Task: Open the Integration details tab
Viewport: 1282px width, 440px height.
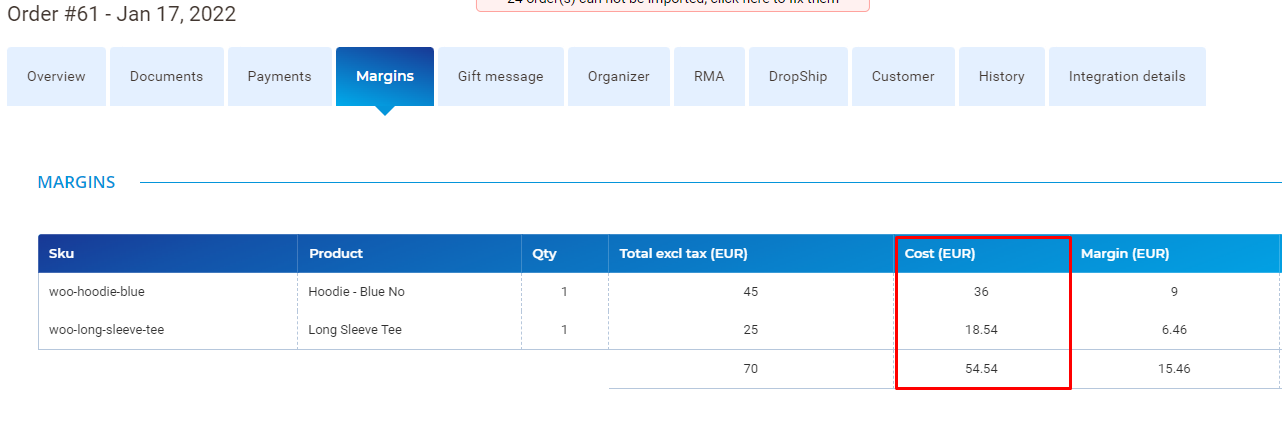Action: click(x=1126, y=76)
